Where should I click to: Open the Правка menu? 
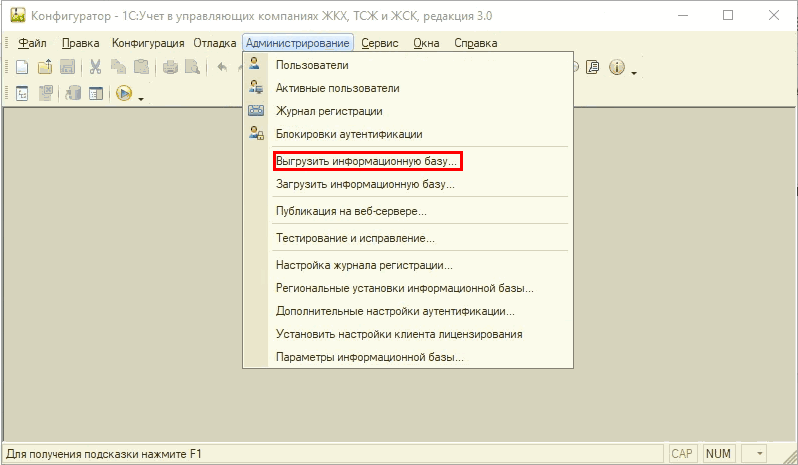(x=80, y=43)
